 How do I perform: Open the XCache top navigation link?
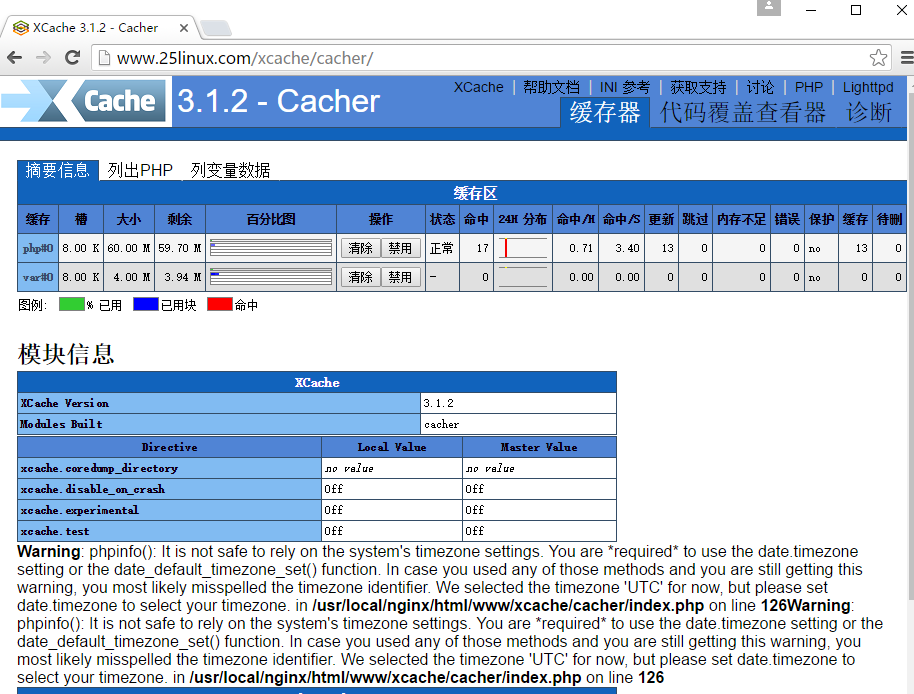tap(479, 87)
